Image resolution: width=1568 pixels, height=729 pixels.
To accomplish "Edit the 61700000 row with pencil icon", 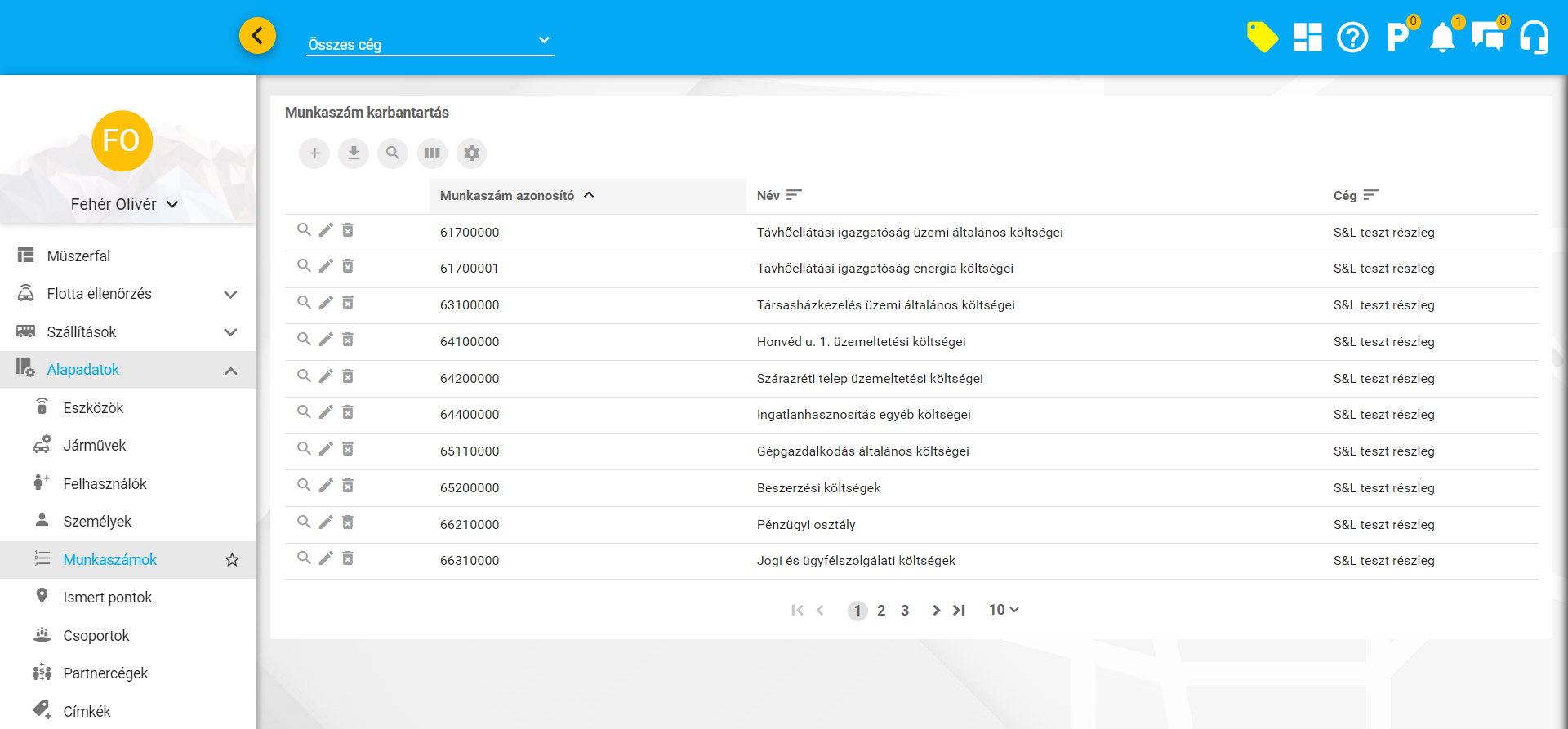I will [326, 230].
